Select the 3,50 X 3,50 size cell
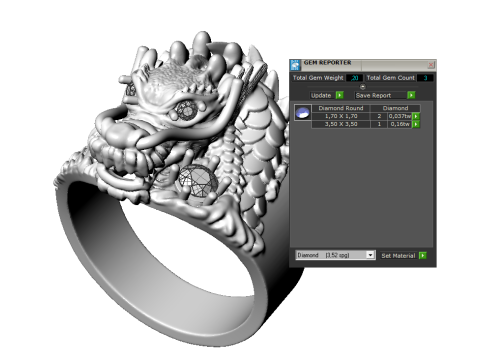This screenshot has height=360, width=480. (x=341, y=124)
